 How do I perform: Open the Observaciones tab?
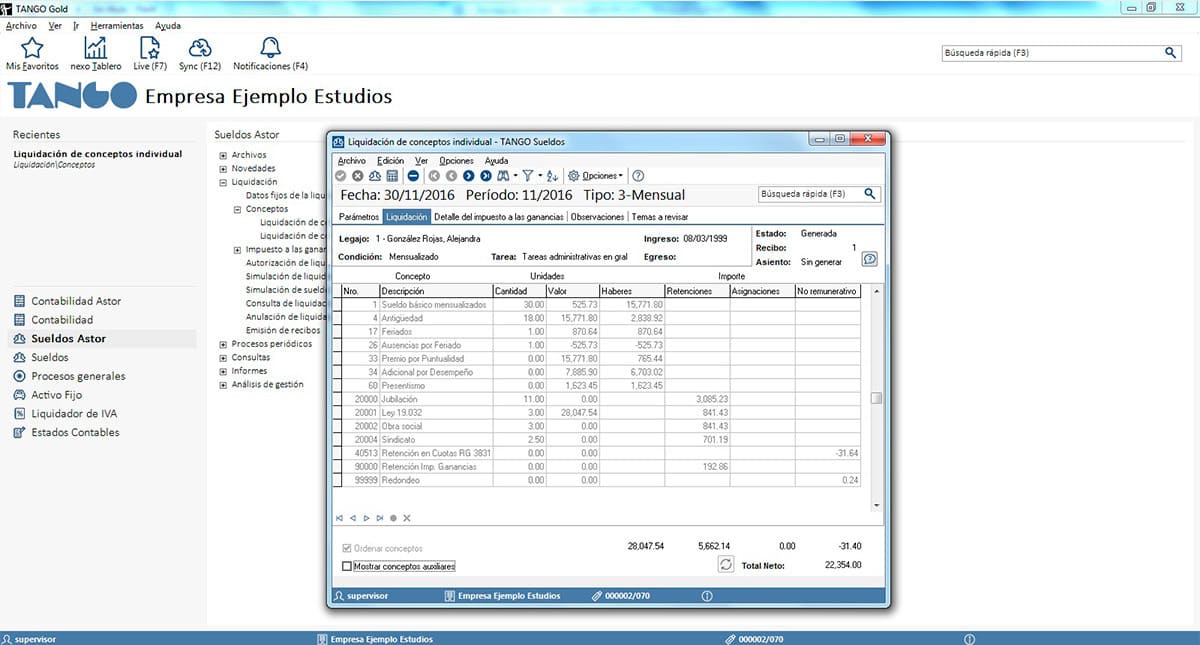pyautogui.click(x=597, y=216)
